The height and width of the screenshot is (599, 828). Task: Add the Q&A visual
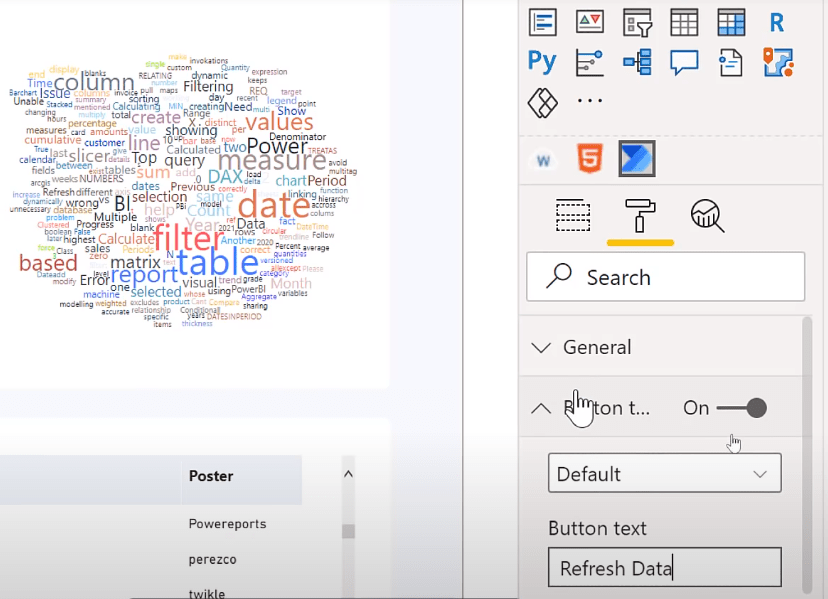(684, 63)
